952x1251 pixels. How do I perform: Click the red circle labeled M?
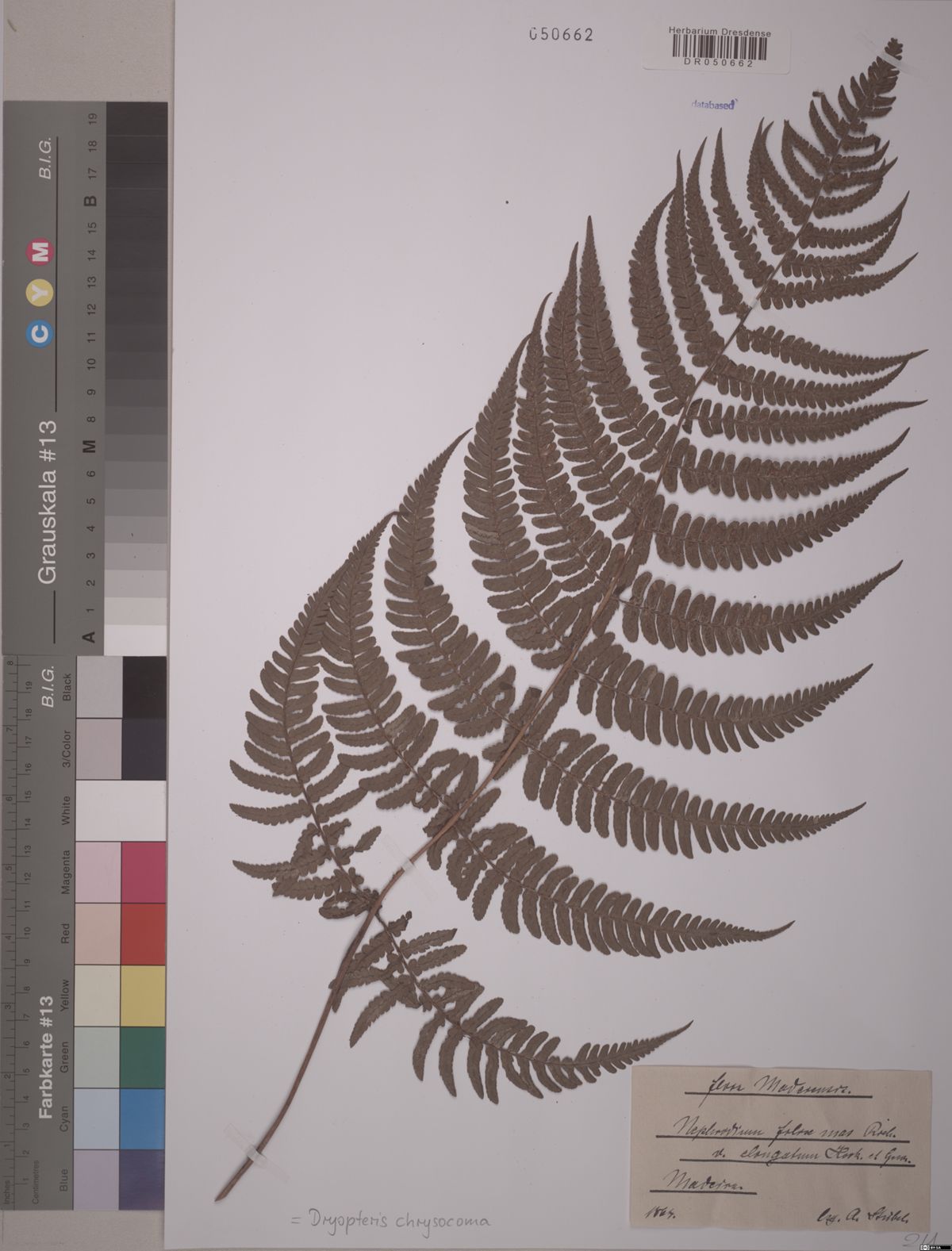(41, 251)
